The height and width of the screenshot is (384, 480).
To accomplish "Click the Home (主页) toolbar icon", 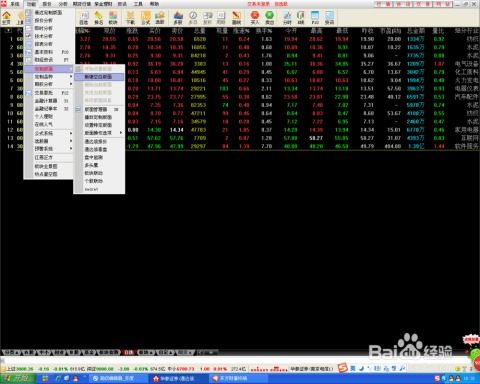I will click(7, 17).
